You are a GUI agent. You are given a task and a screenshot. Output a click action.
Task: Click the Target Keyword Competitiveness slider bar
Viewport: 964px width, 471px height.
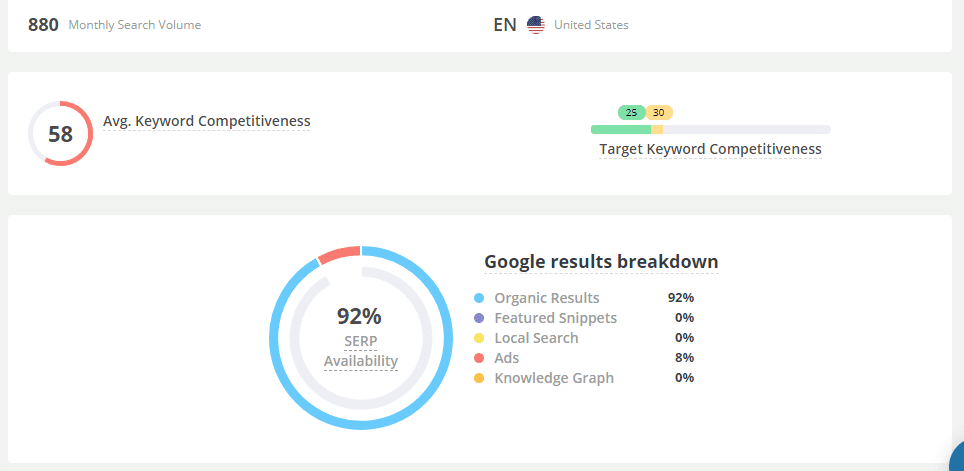[x=710, y=129]
